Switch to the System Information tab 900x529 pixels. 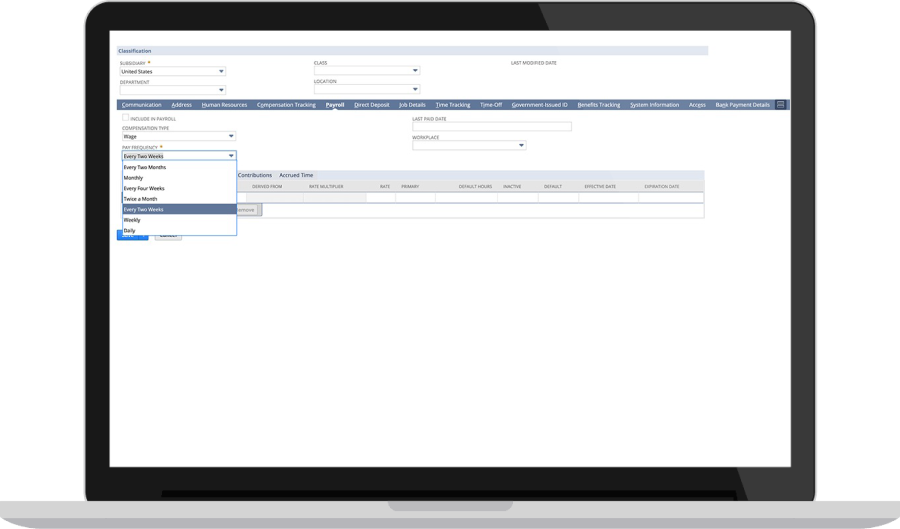[x=654, y=105]
